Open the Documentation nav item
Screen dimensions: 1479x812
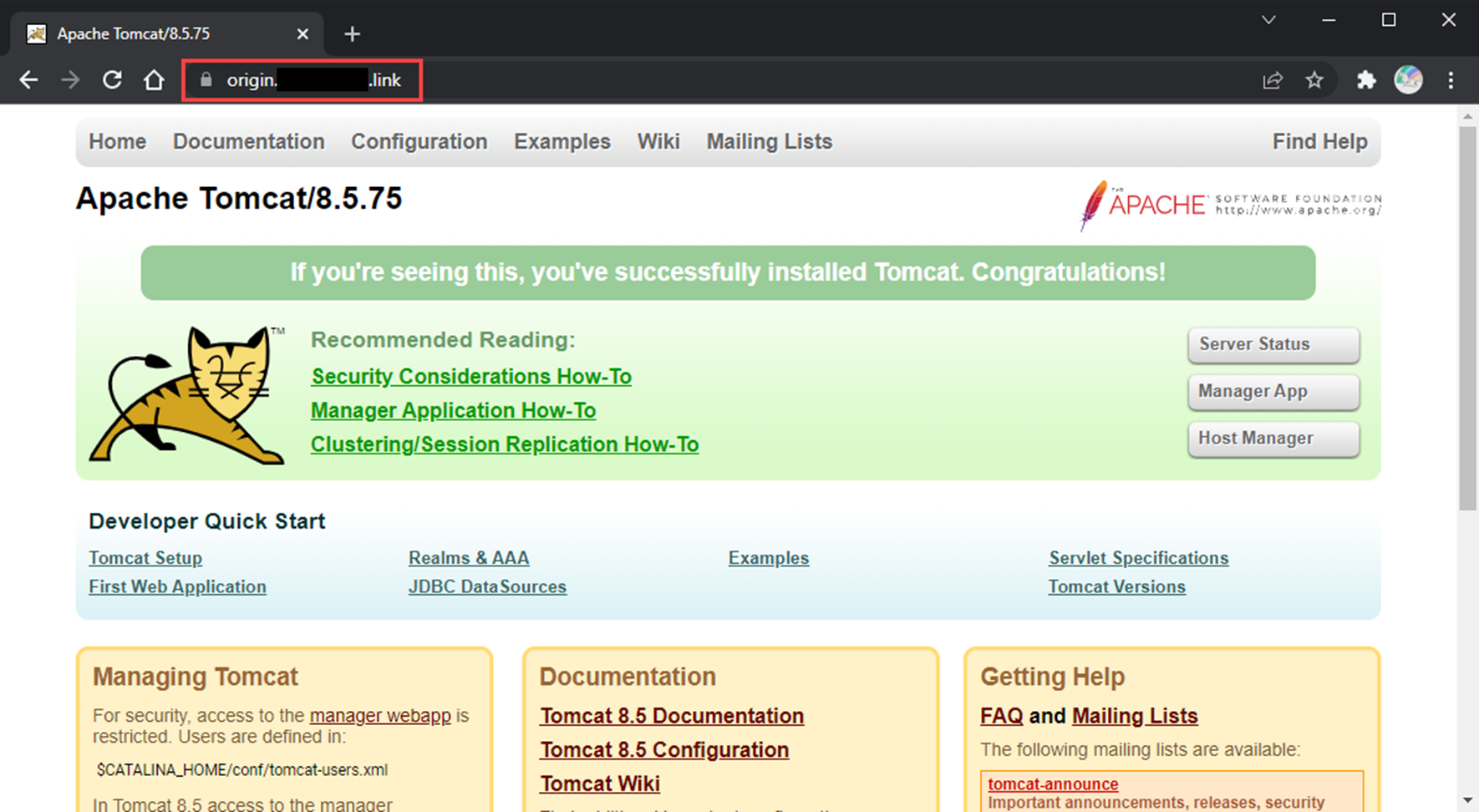coord(248,142)
